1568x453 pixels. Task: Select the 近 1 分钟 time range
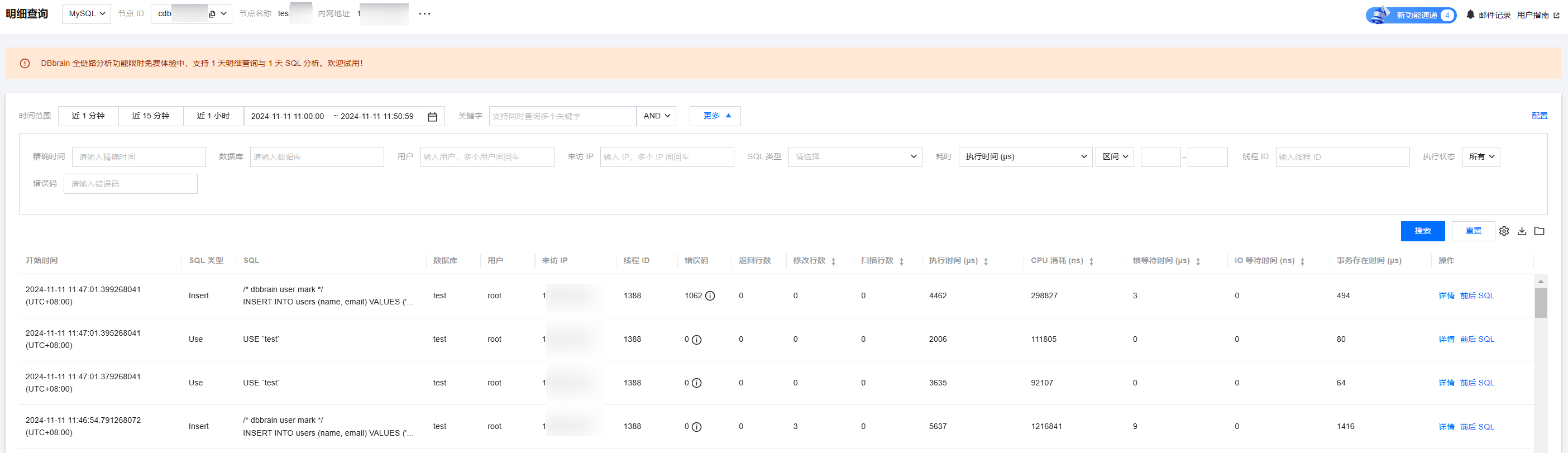coord(88,116)
